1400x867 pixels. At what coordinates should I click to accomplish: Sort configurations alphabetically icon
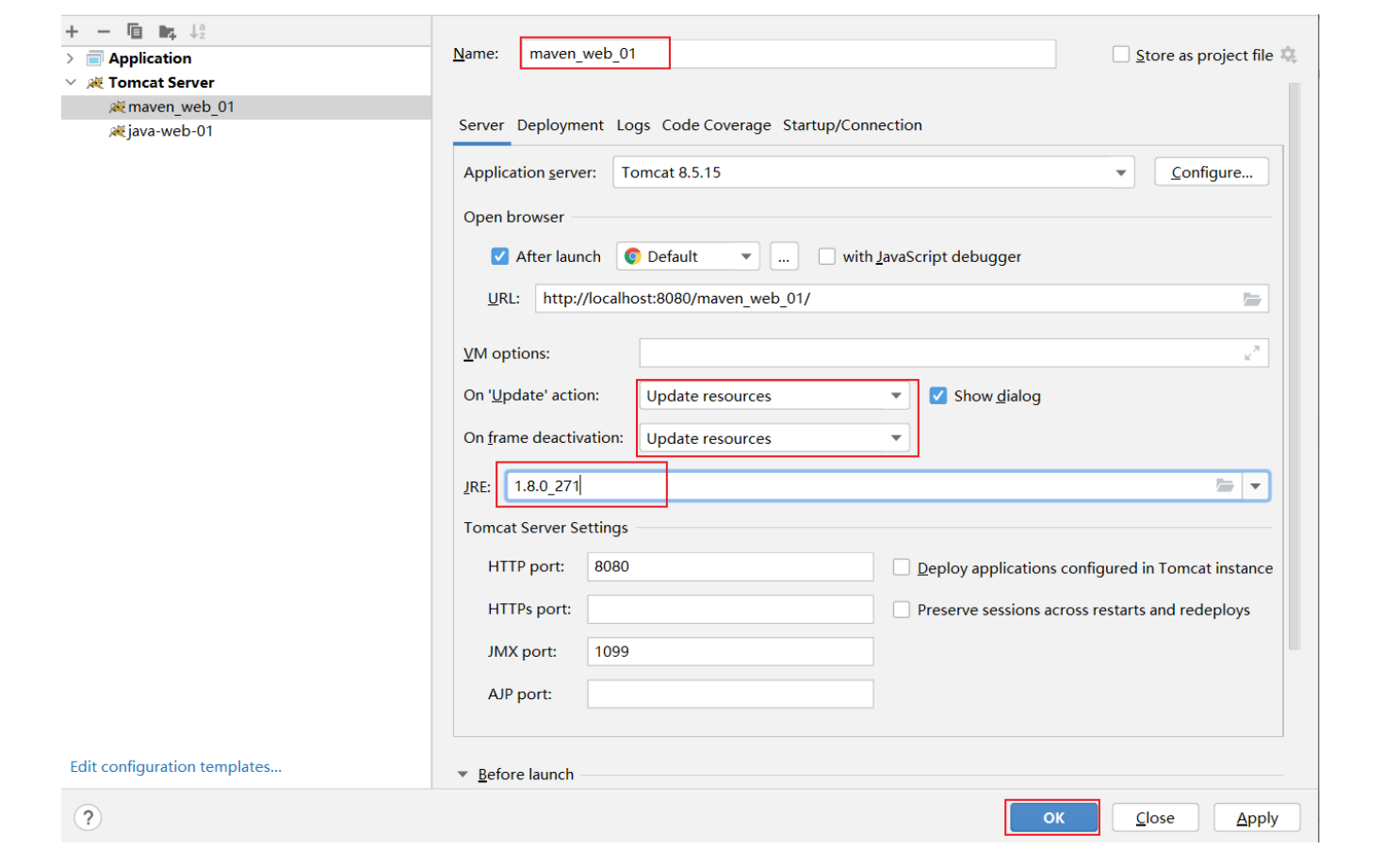[x=198, y=32]
